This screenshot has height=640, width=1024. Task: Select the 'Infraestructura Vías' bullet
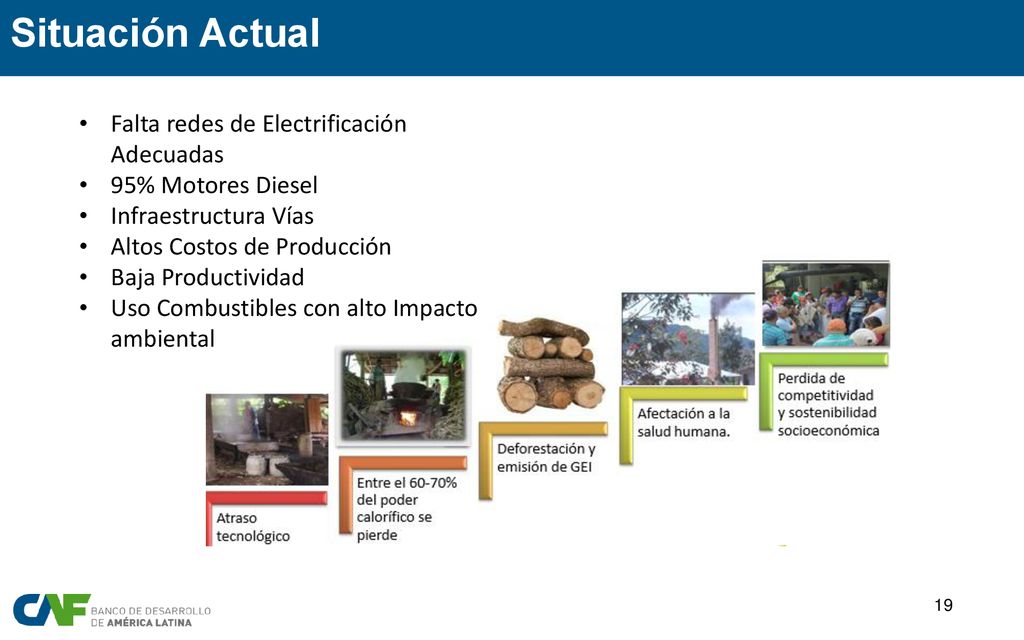click(x=212, y=216)
